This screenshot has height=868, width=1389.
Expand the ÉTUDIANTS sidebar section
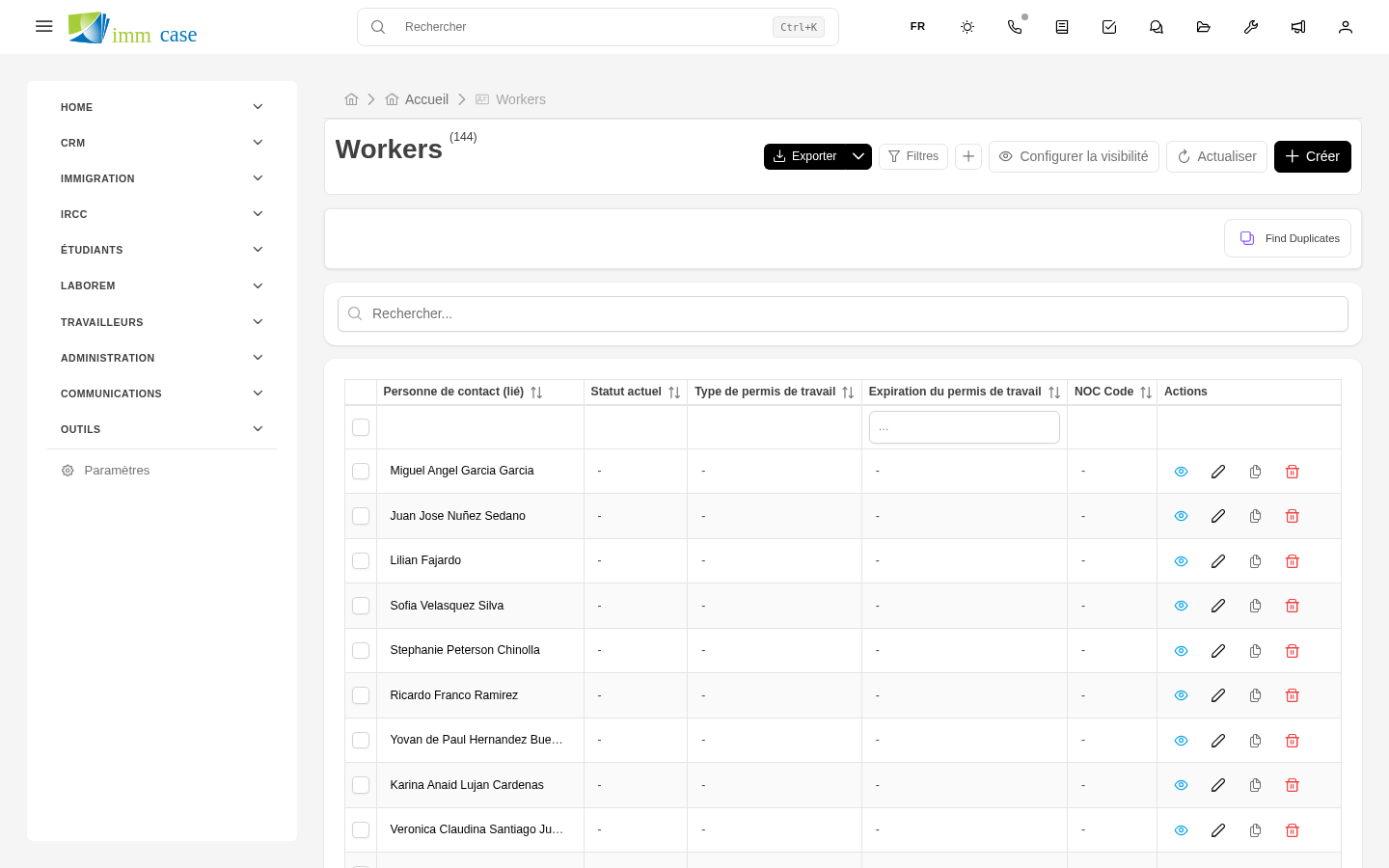[x=161, y=250]
